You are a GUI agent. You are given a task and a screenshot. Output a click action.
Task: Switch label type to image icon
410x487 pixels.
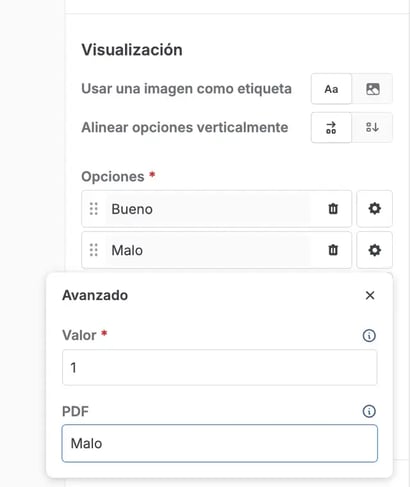tap(372, 89)
